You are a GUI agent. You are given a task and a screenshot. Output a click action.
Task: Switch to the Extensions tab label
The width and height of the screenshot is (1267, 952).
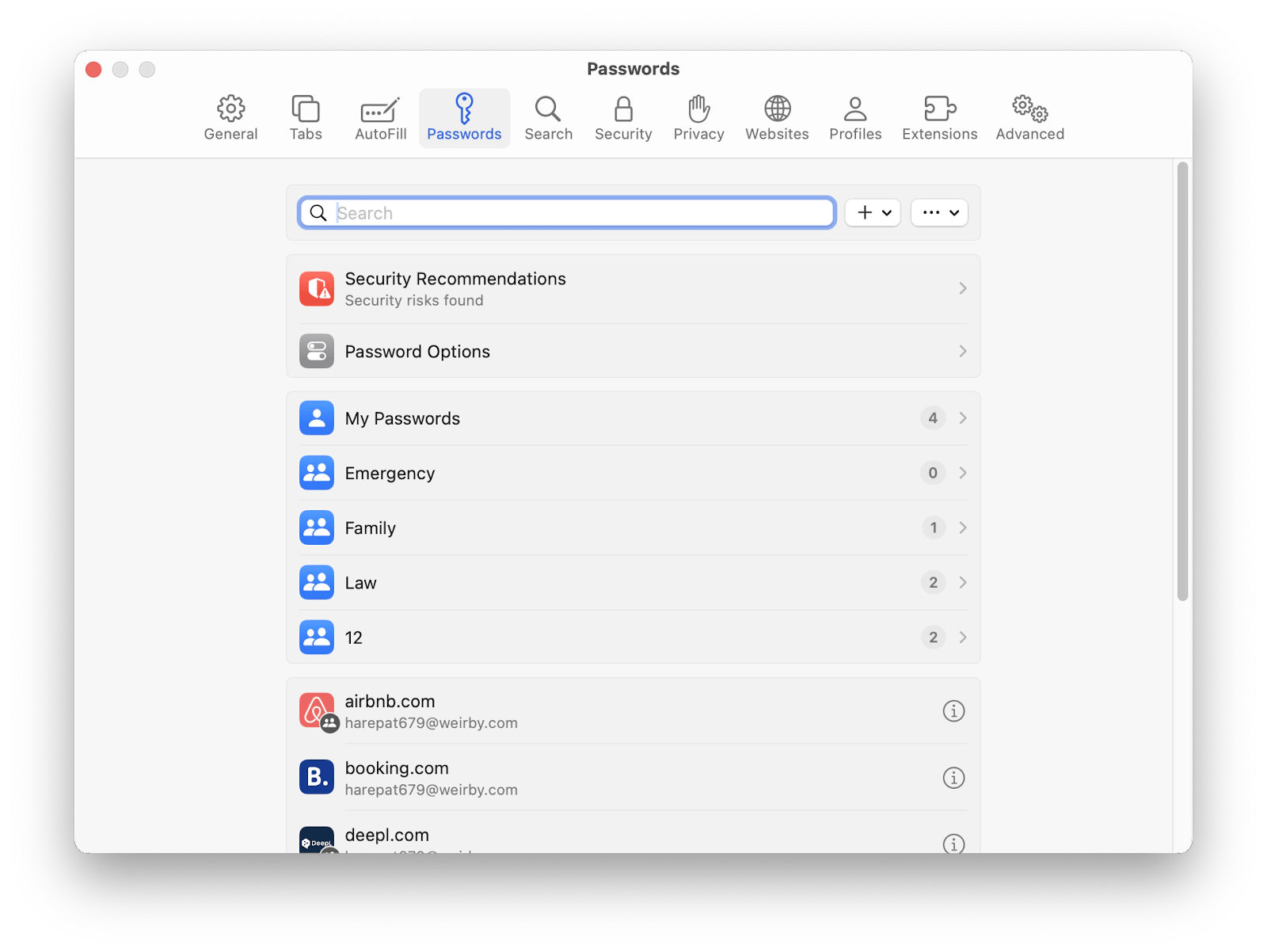(940, 134)
